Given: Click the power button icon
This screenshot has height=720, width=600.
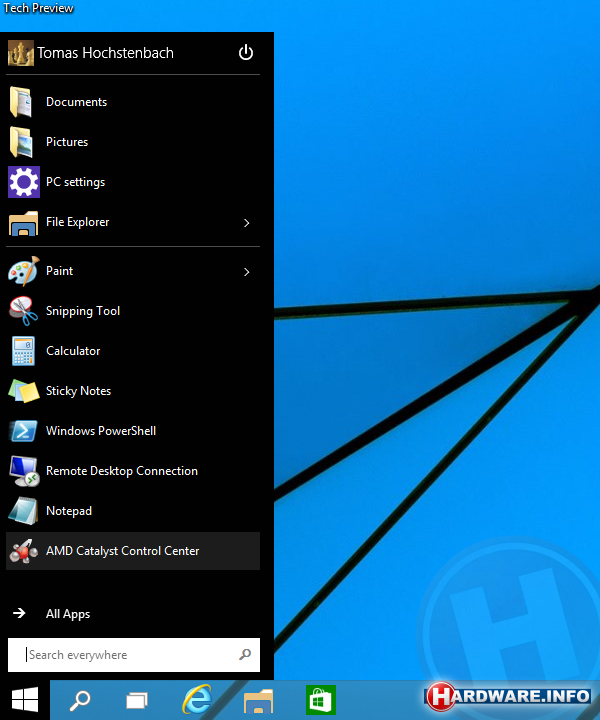Looking at the screenshot, I should pyautogui.click(x=246, y=52).
